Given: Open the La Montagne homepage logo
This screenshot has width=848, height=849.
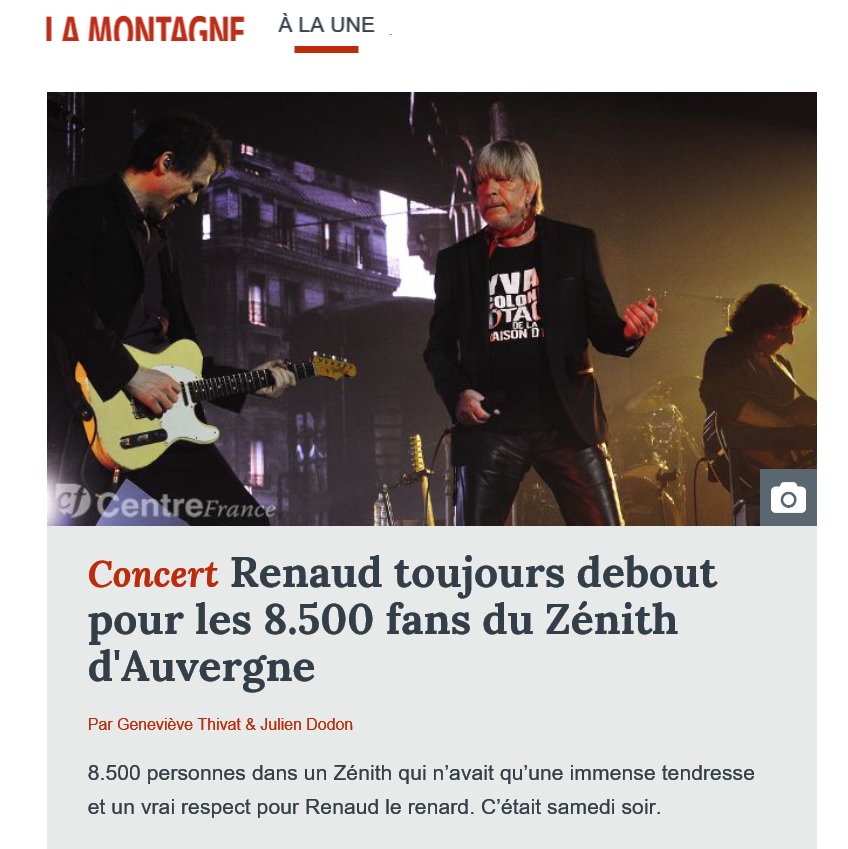Looking at the screenshot, I should pos(145,29).
